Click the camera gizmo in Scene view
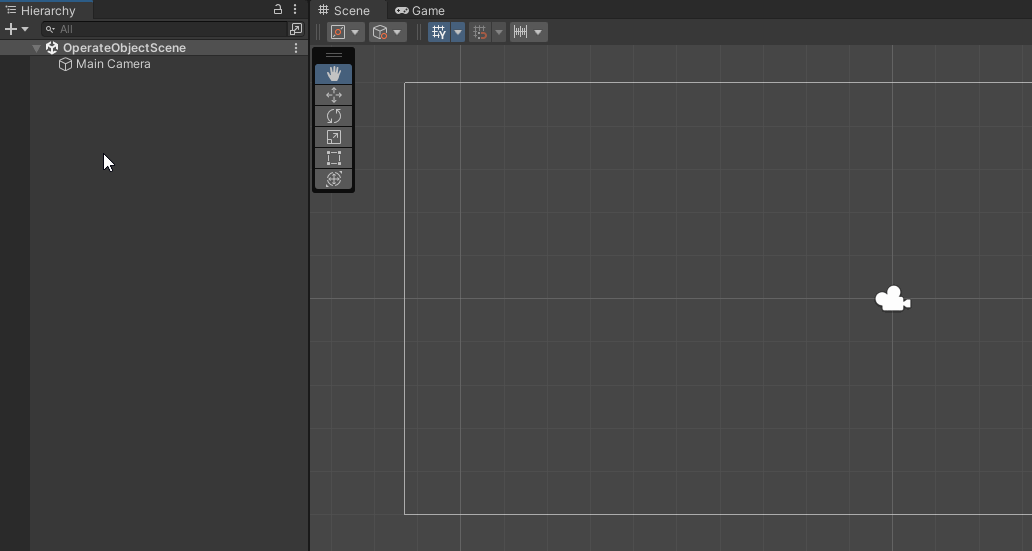This screenshot has width=1032, height=551. [x=892, y=299]
